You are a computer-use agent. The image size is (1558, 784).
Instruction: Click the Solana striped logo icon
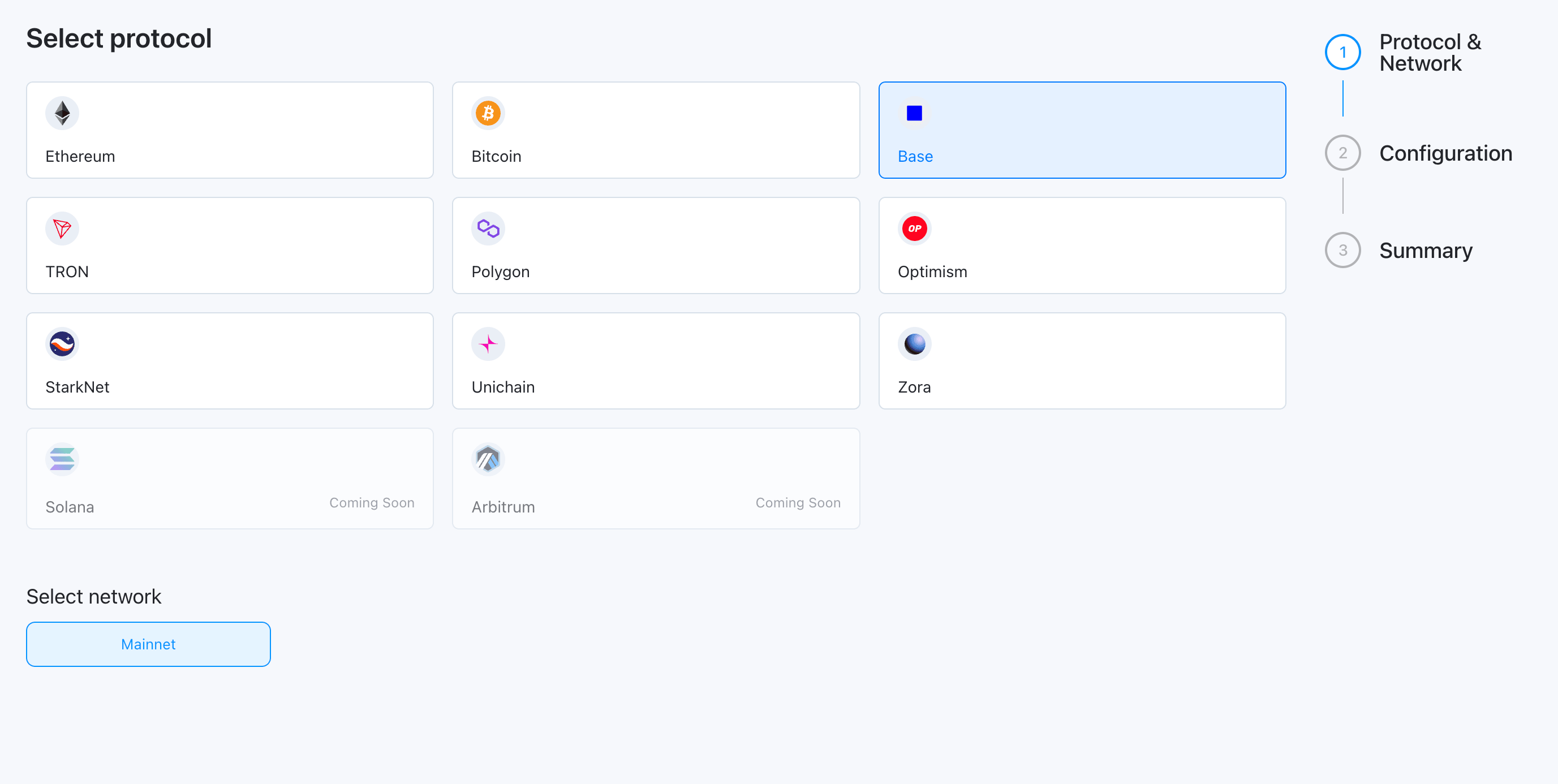[62, 459]
